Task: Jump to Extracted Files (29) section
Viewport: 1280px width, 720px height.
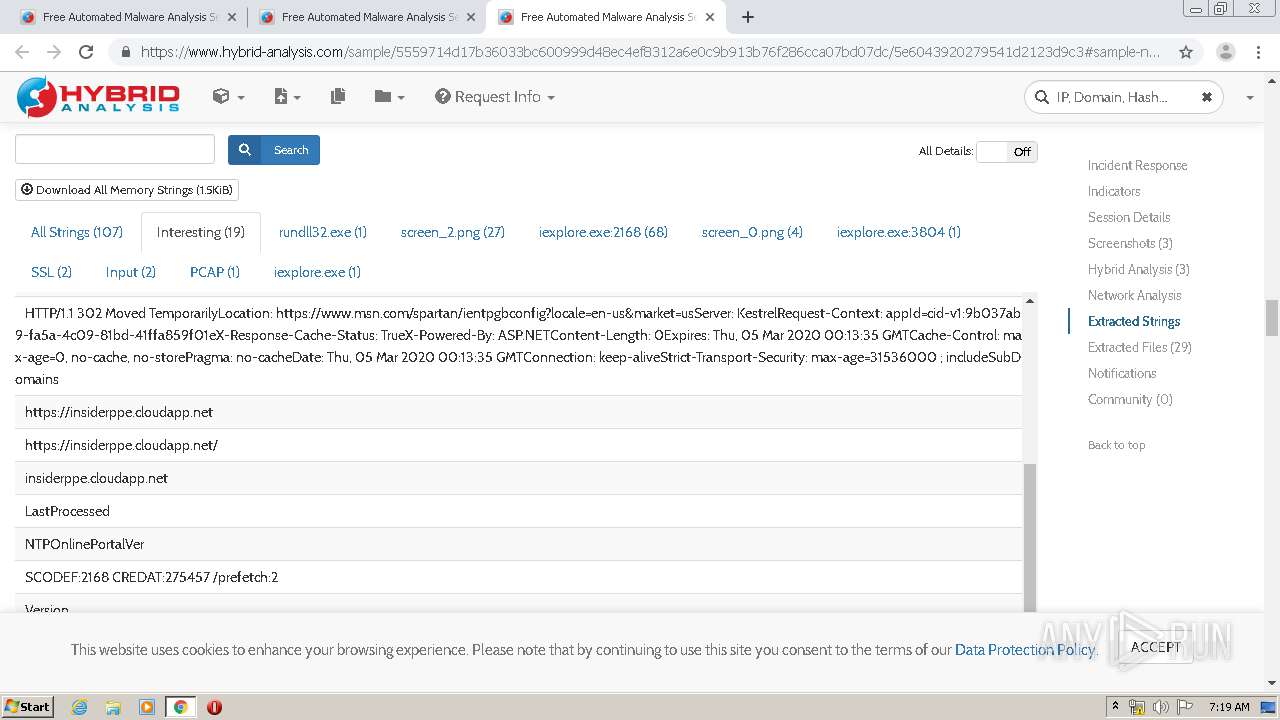Action: (1140, 347)
